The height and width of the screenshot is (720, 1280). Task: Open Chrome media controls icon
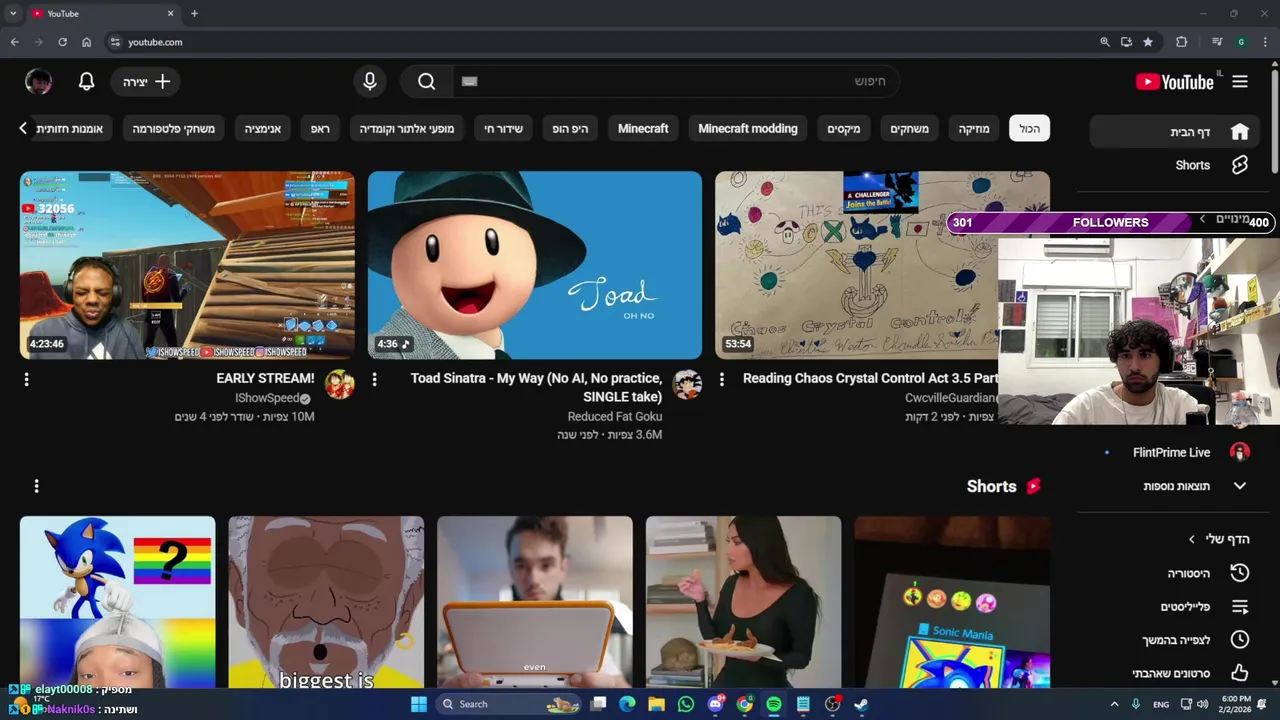[1217, 42]
